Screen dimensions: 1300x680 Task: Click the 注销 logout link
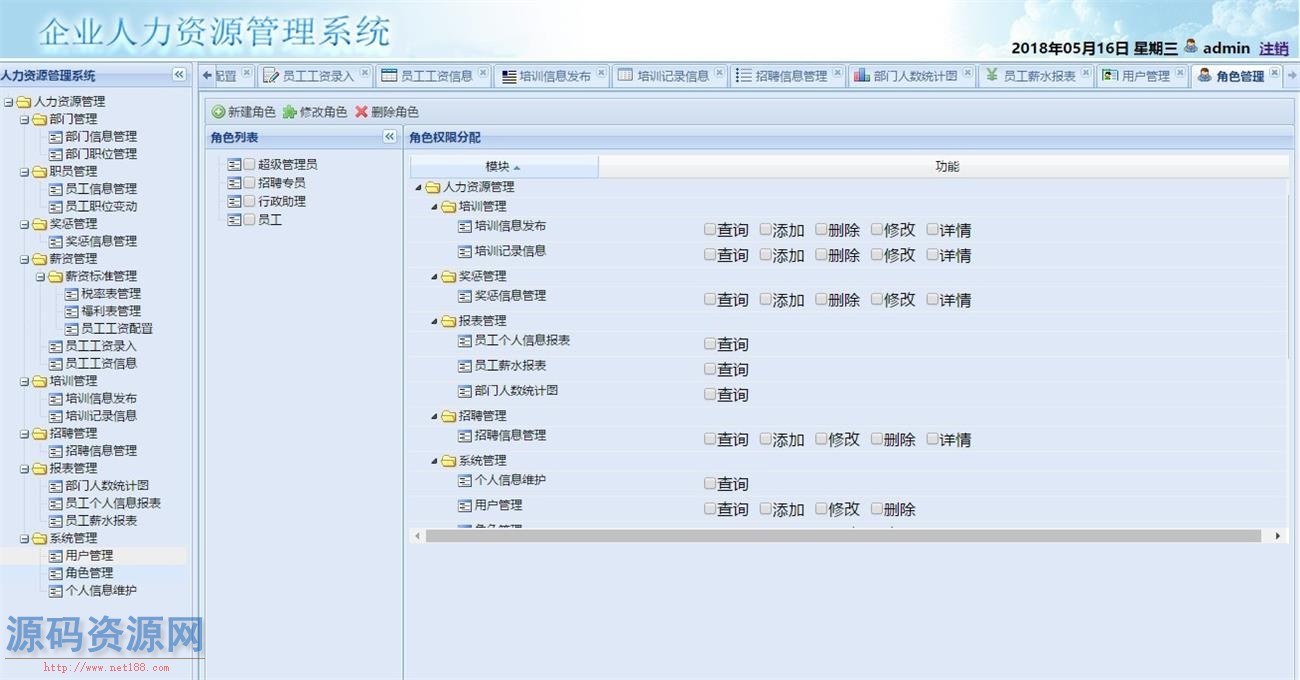[x=1273, y=48]
